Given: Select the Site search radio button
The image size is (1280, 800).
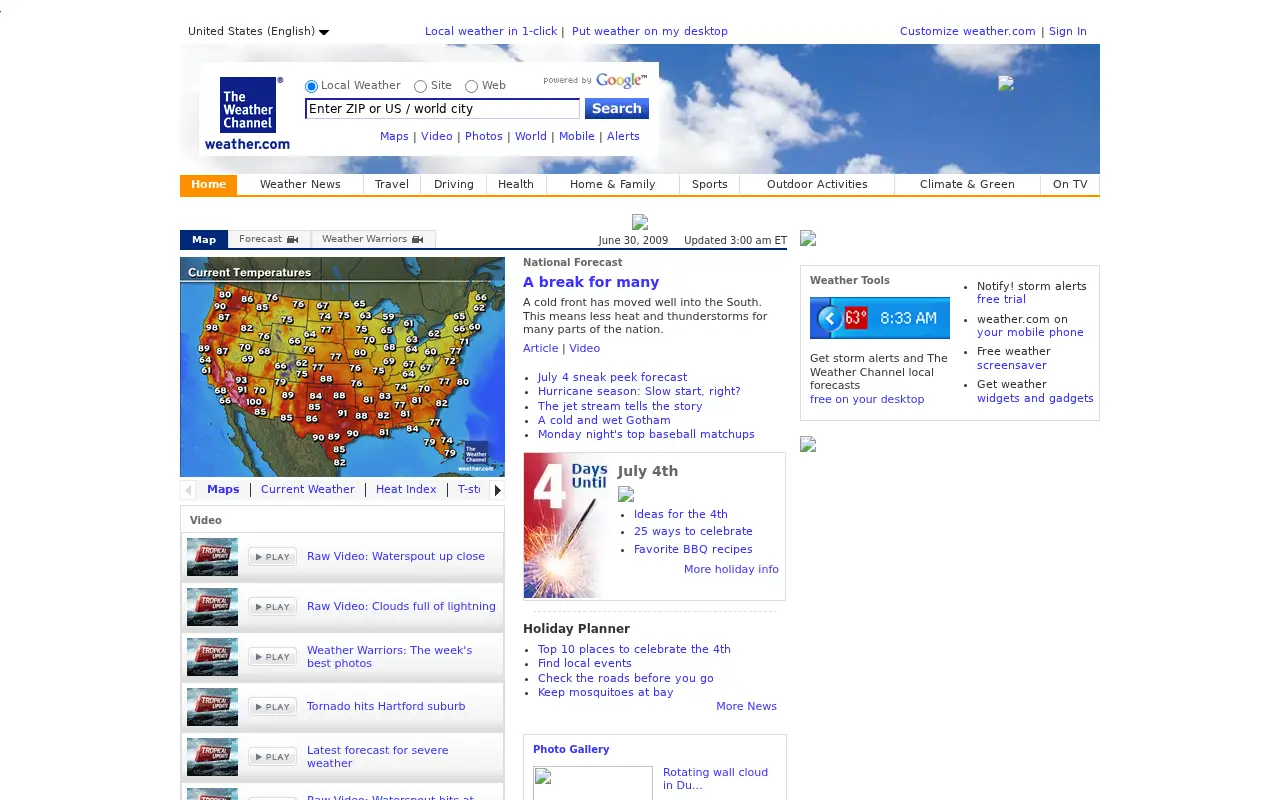Looking at the screenshot, I should 420,86.
